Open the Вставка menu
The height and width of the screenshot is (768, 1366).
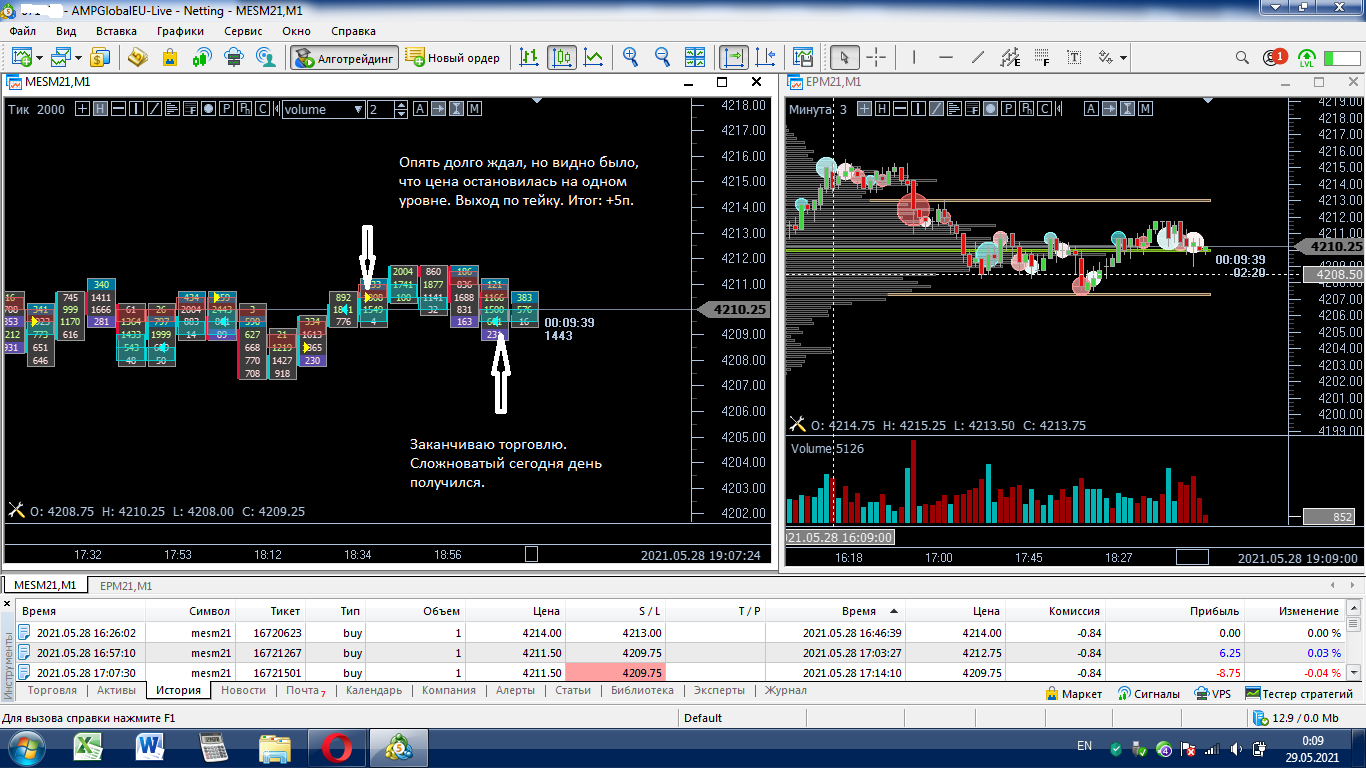pyautogui.click(x=116, y=31)
